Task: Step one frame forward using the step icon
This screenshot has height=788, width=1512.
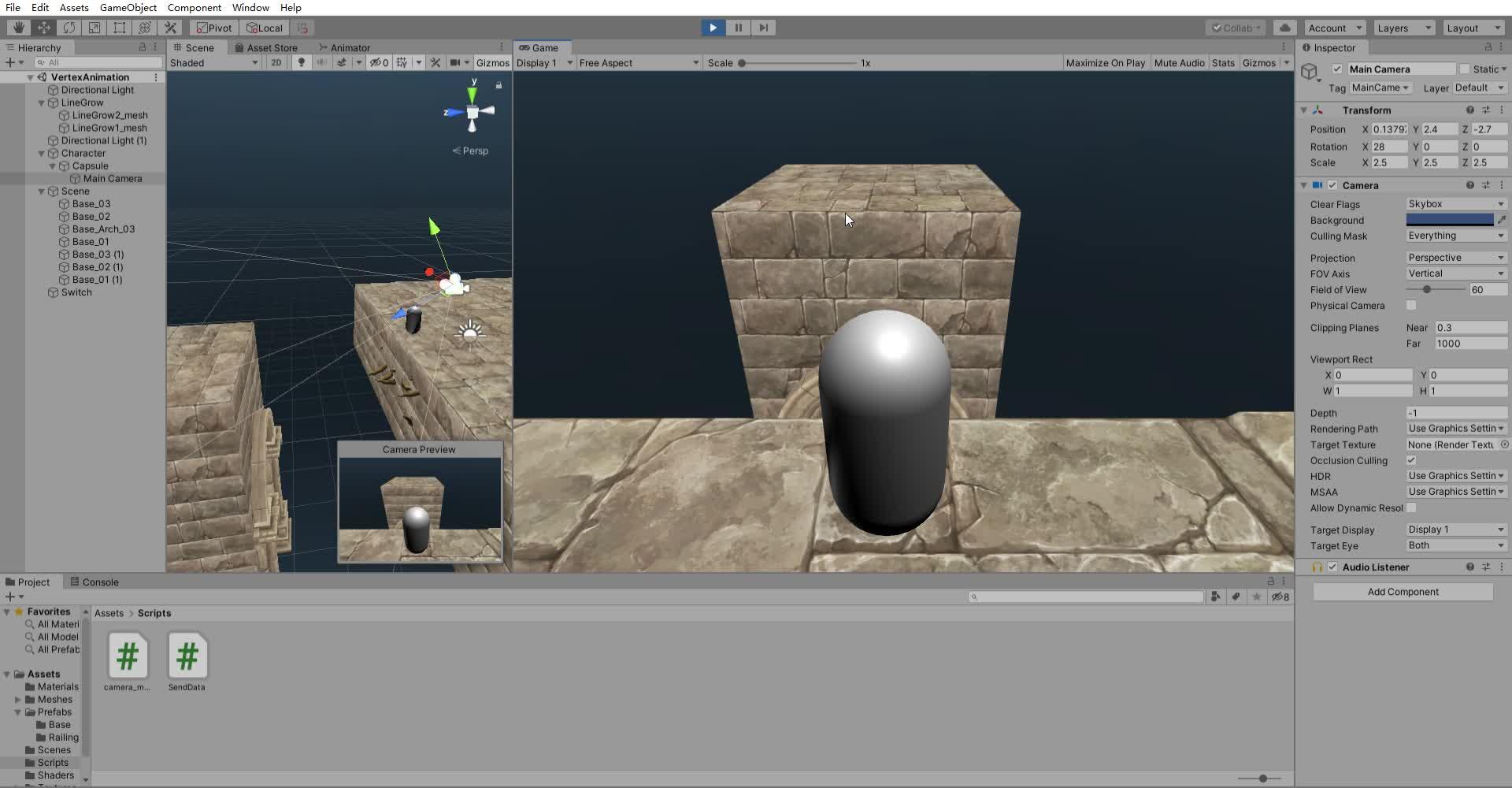Action: pyautogui.click(x=763, y=28)
